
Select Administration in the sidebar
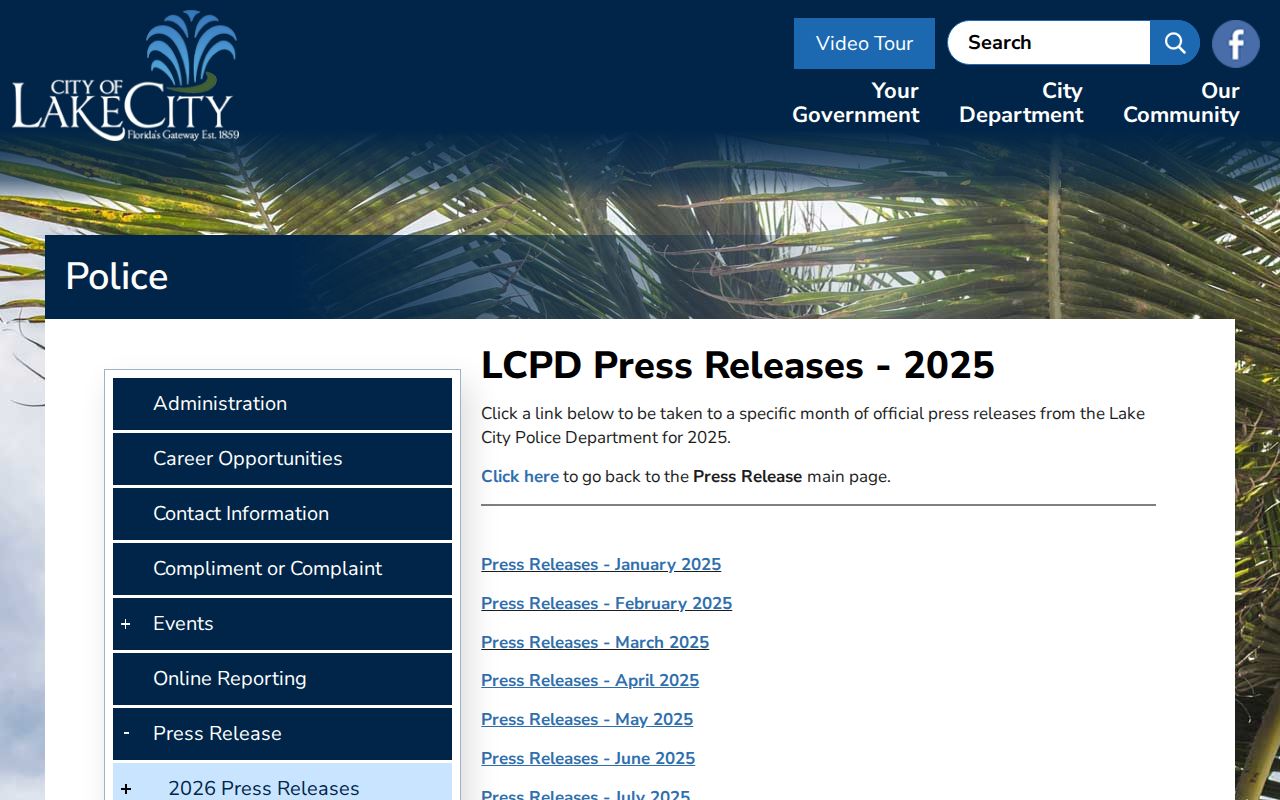click(x=282, y=404)
